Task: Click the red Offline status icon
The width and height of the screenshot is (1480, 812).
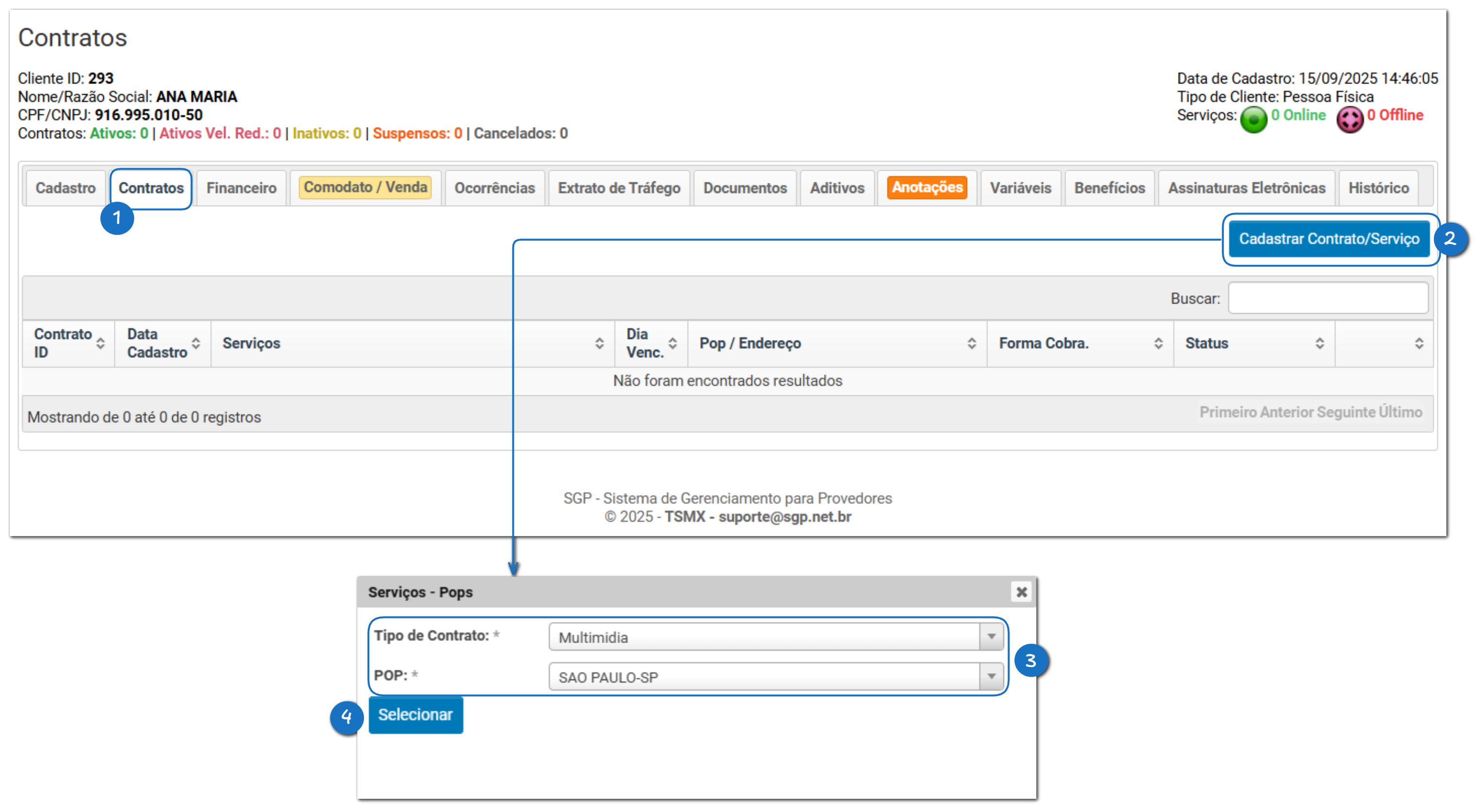Action: [x=1349, y=119]
